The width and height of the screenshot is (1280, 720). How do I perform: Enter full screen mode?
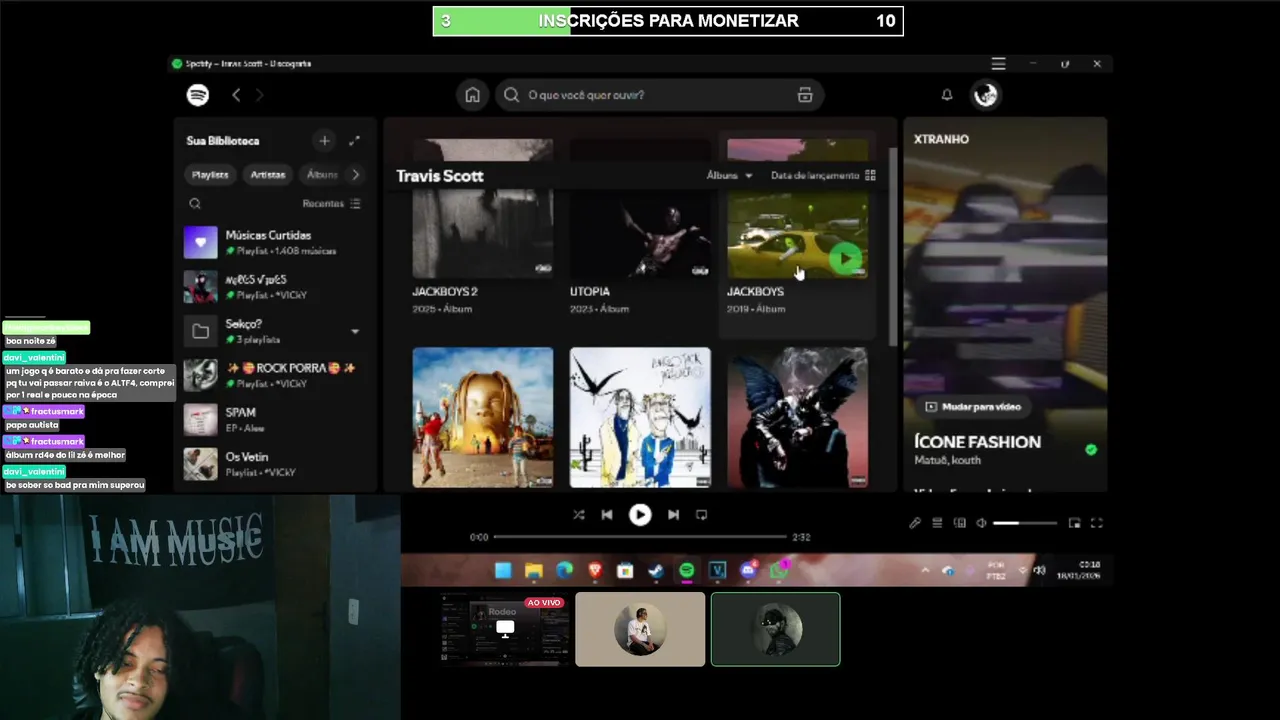coord(1097,523)
